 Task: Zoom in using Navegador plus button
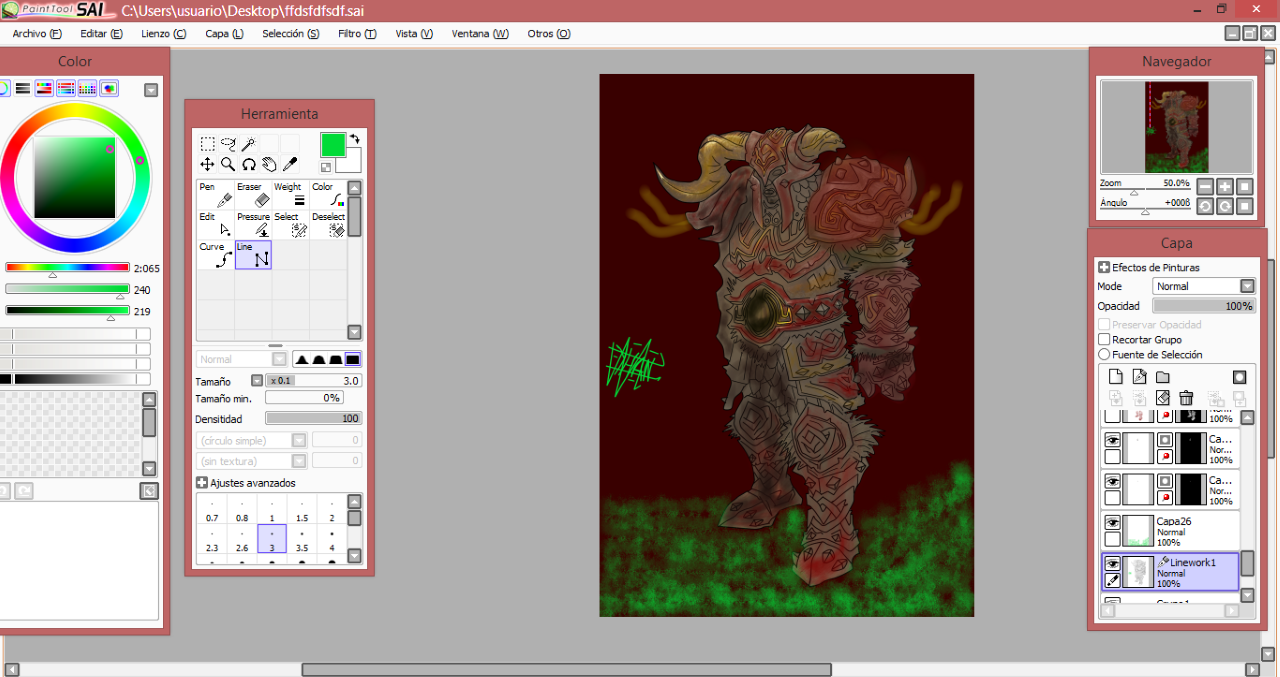1225,186
